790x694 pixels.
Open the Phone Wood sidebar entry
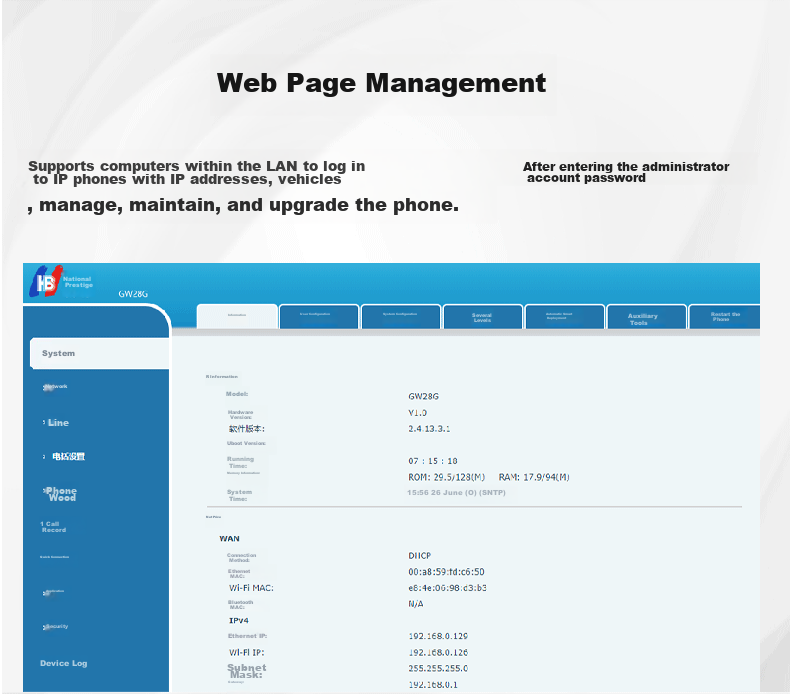coord(60,494)
